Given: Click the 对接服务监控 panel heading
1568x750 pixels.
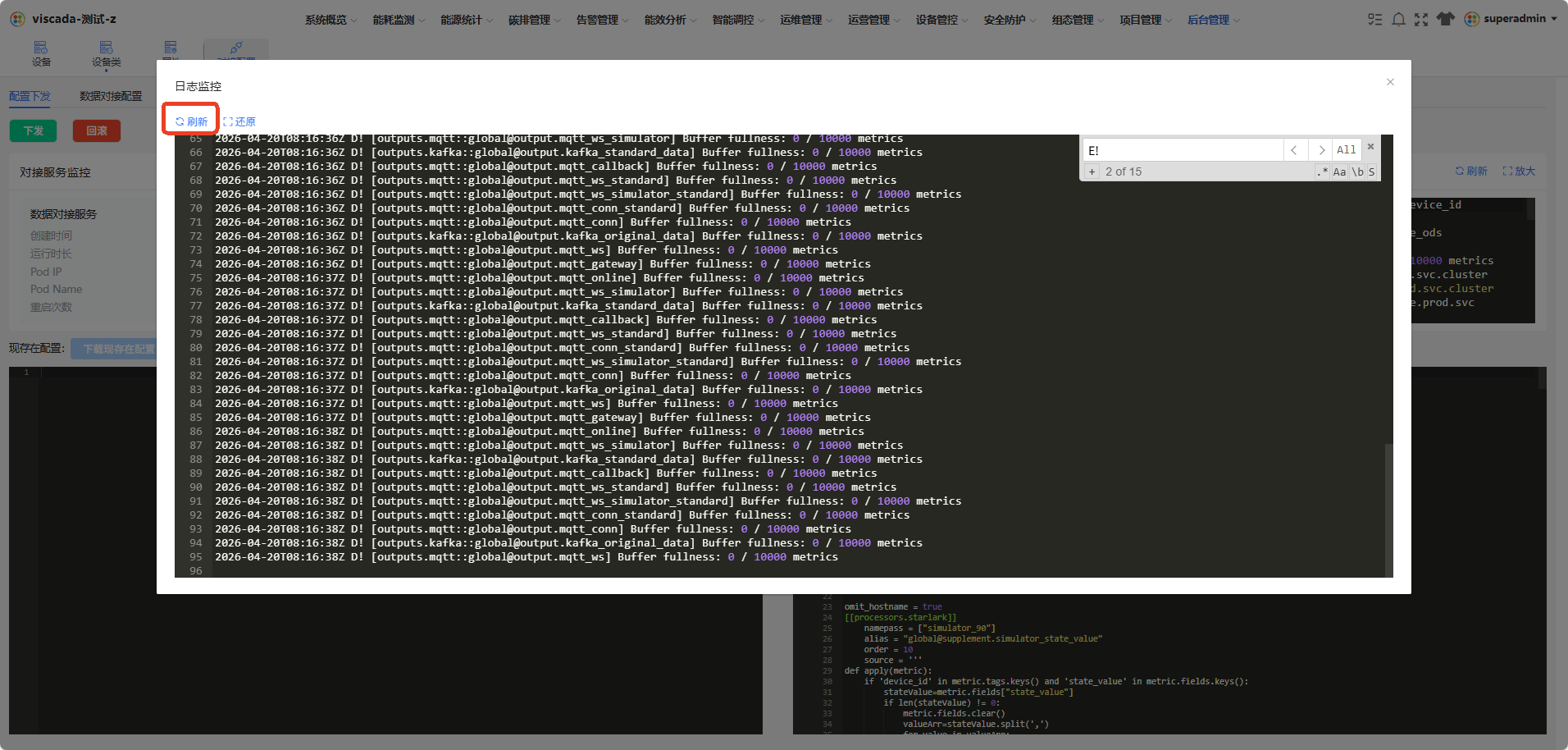Looking at the screenshot, I should pyautogui.click(x=55, y=172).
